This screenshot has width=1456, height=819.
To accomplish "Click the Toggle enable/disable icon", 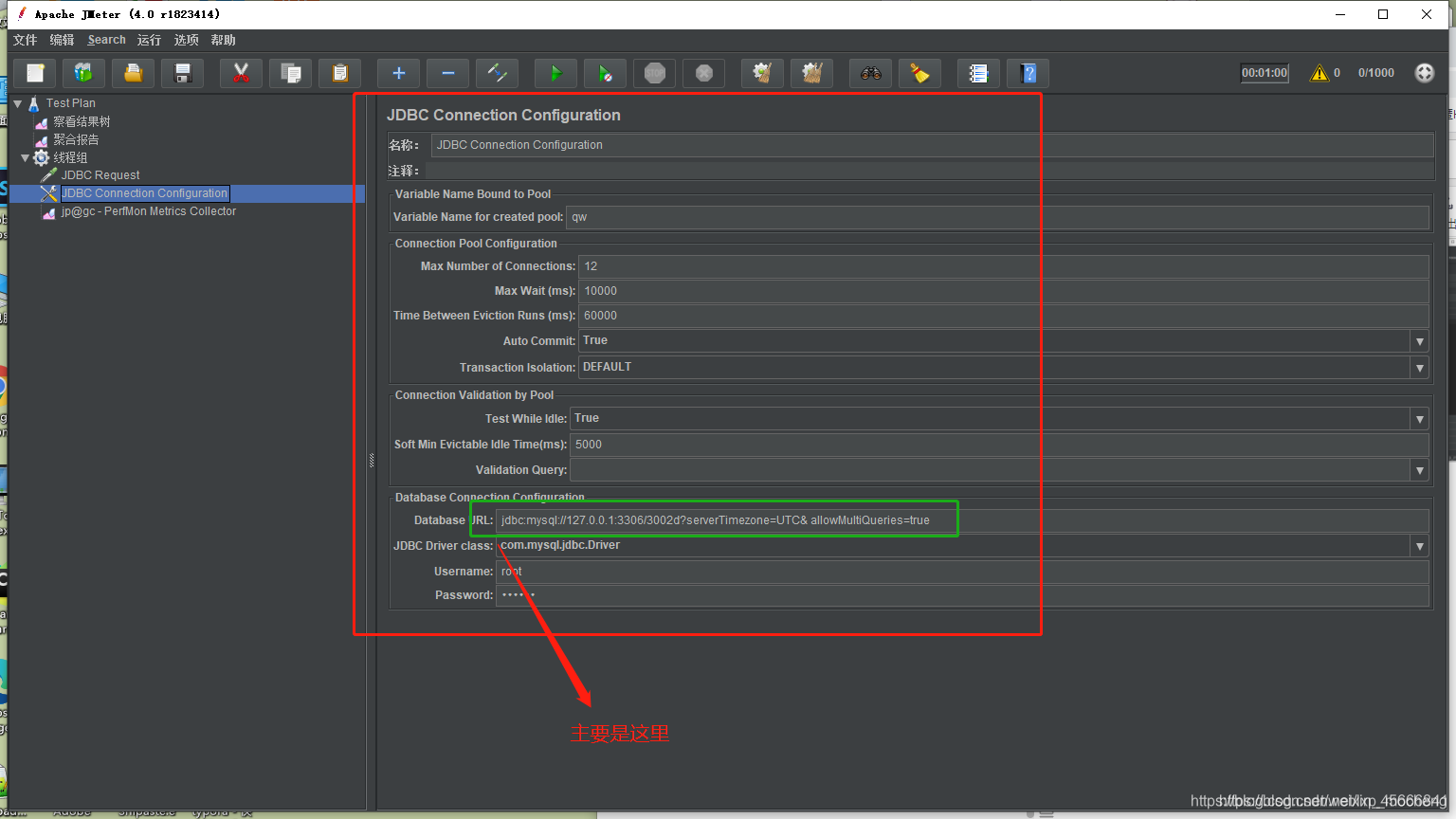I will [498, 73].
